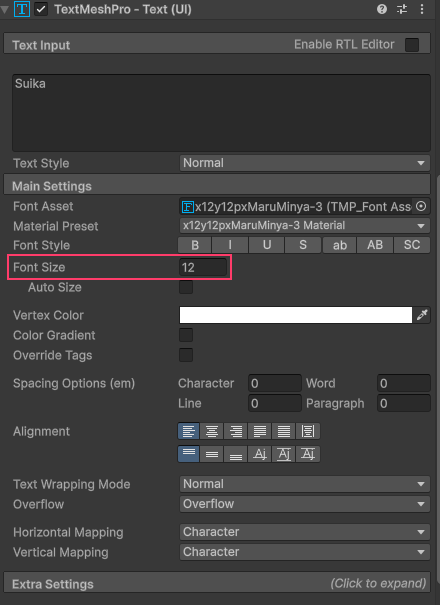Open the component help reference icon
This screenshot has width=440, height=605.
[382, 9]
